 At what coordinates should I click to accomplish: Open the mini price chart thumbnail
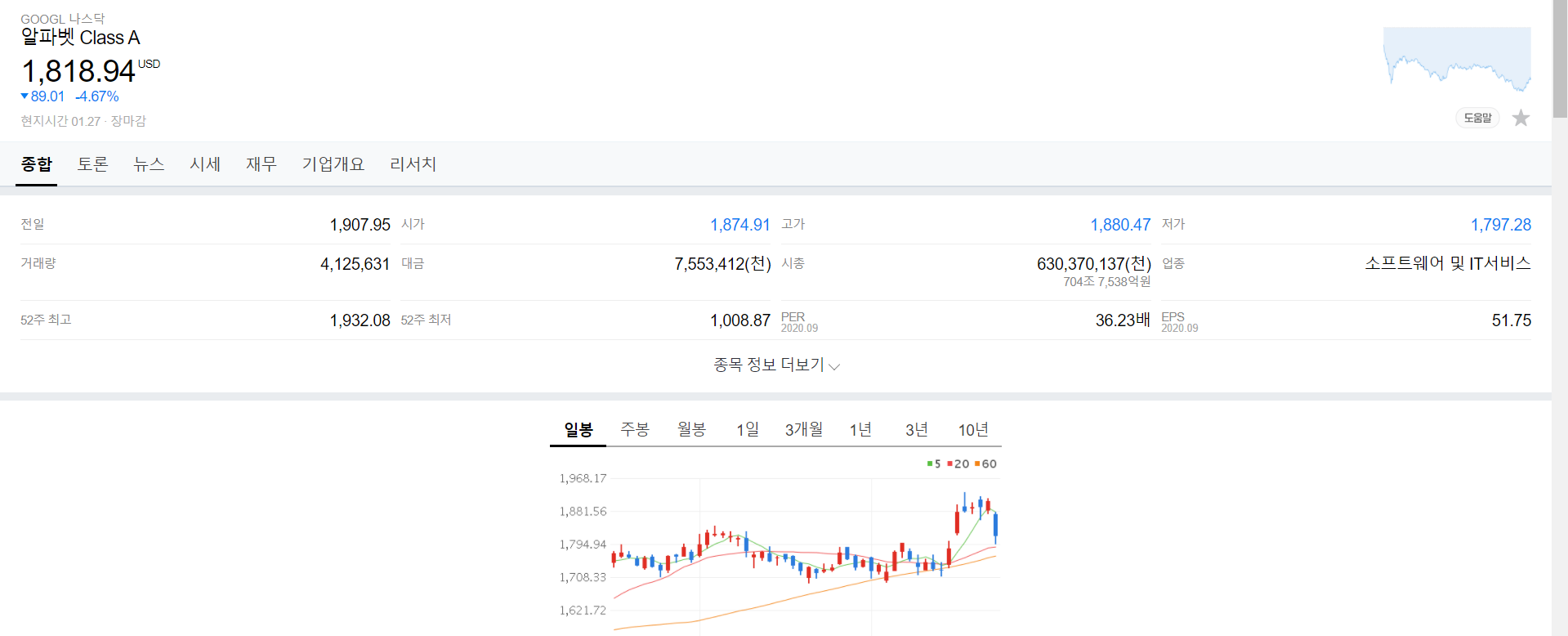tap(1457, 59)
